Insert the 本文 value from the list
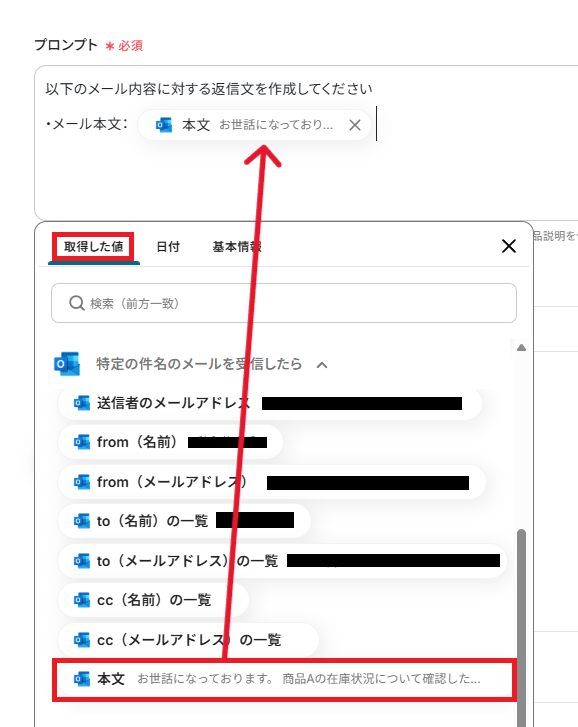This screenshot has height=727, width=578. [x=284, y=679]
